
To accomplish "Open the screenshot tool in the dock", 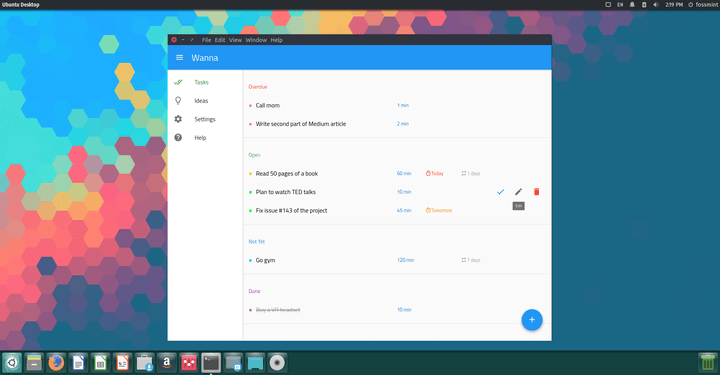I will click(233, 363).
